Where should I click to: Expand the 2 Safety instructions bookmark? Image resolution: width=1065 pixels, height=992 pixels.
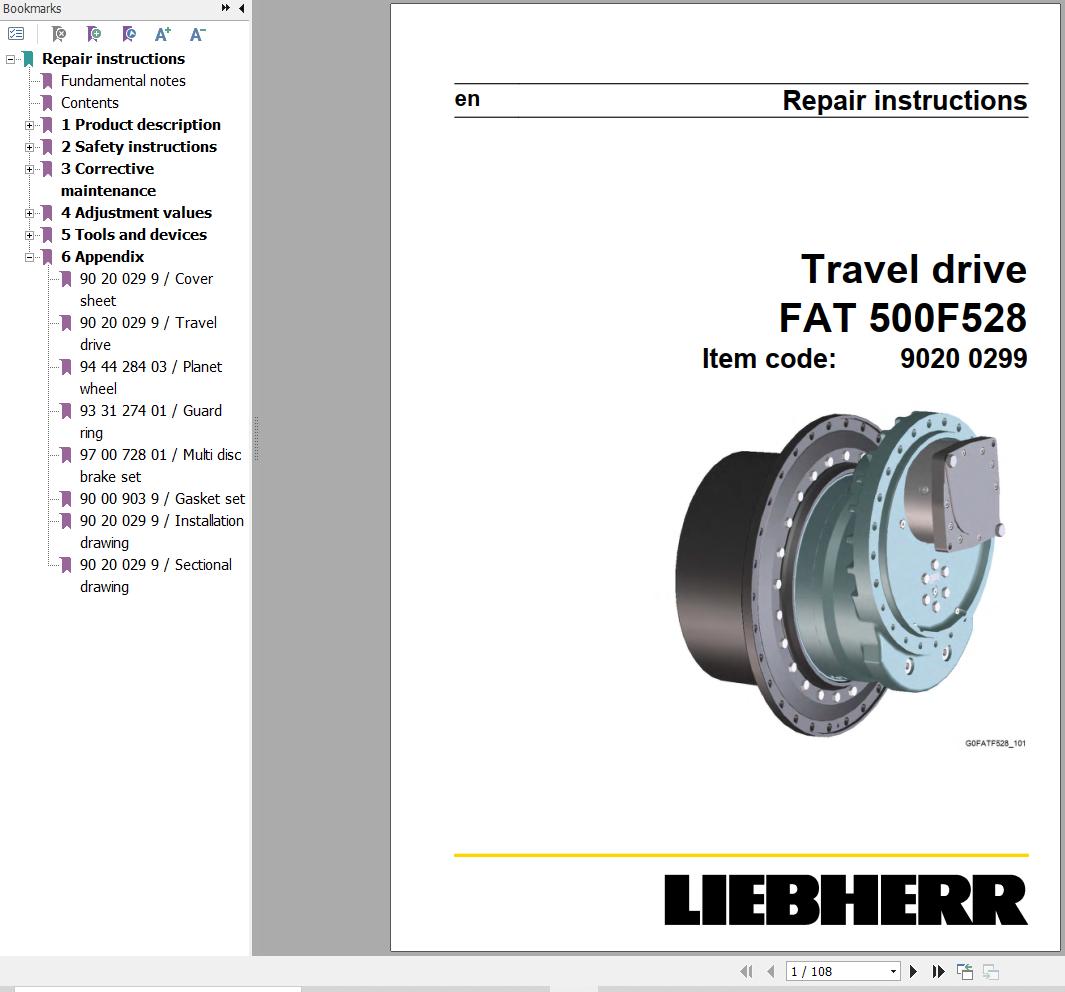(x=29, y=147)
